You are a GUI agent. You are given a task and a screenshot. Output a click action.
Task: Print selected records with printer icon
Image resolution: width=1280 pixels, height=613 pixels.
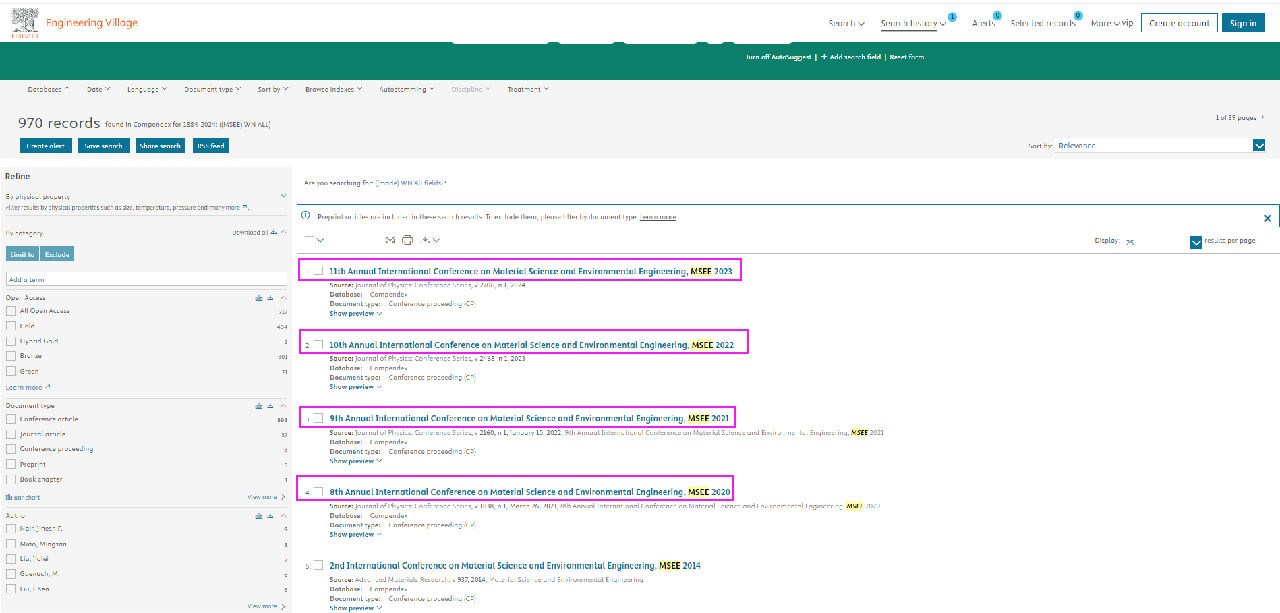pos(407,240)
